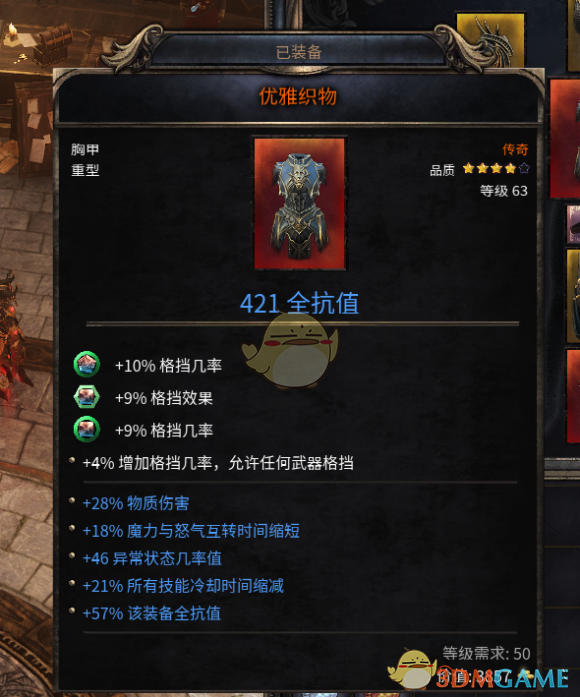580x697 pixels.
Task: Click the +46 异常状态几率值 affix line
Action: tap(152, 558)
